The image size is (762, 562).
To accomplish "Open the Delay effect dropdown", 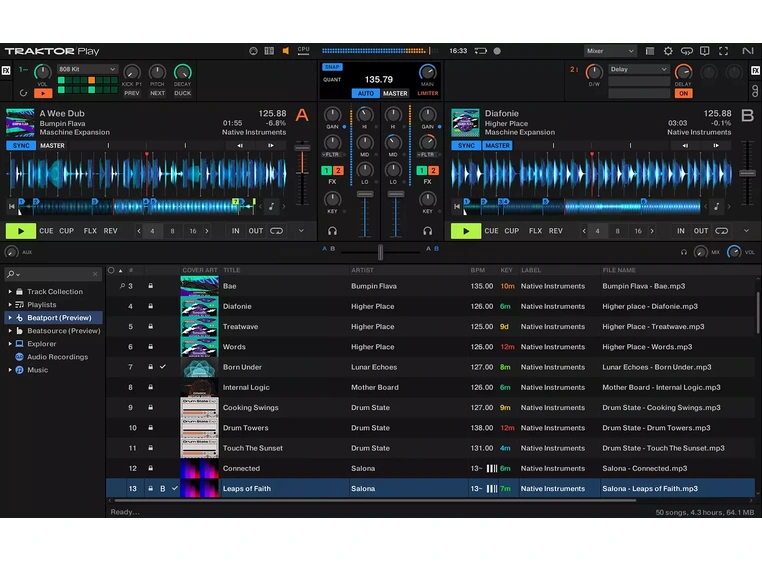I will pos(639,69).
